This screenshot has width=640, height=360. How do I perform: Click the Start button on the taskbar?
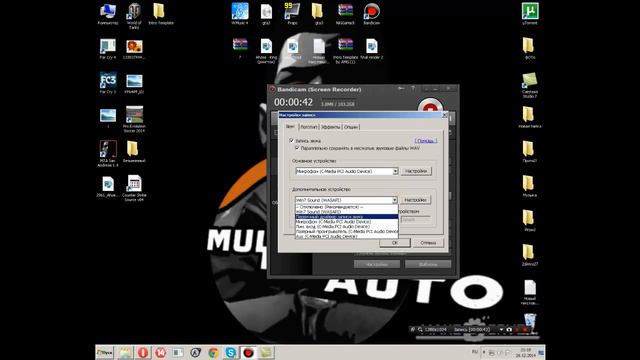point(105,352)
